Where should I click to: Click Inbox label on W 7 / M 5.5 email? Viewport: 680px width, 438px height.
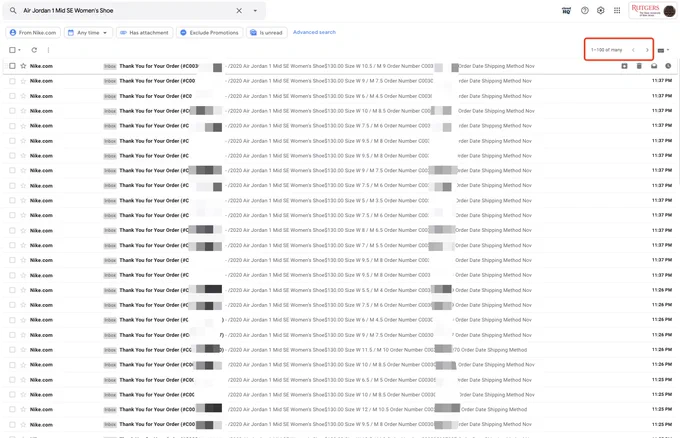(110, 245)
